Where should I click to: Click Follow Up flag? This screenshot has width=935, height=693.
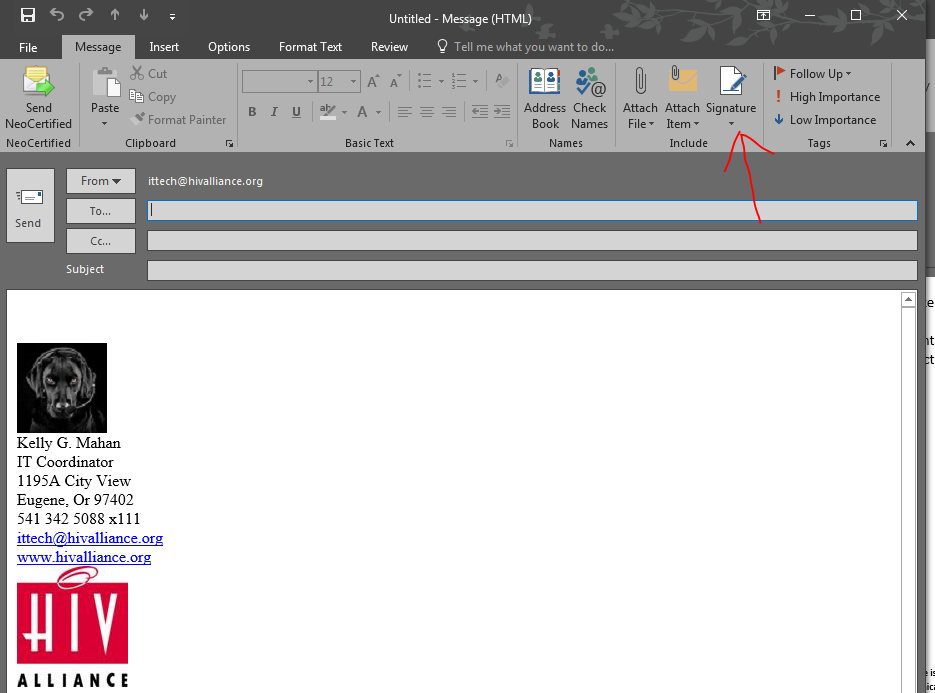click(x=812, y=73)
